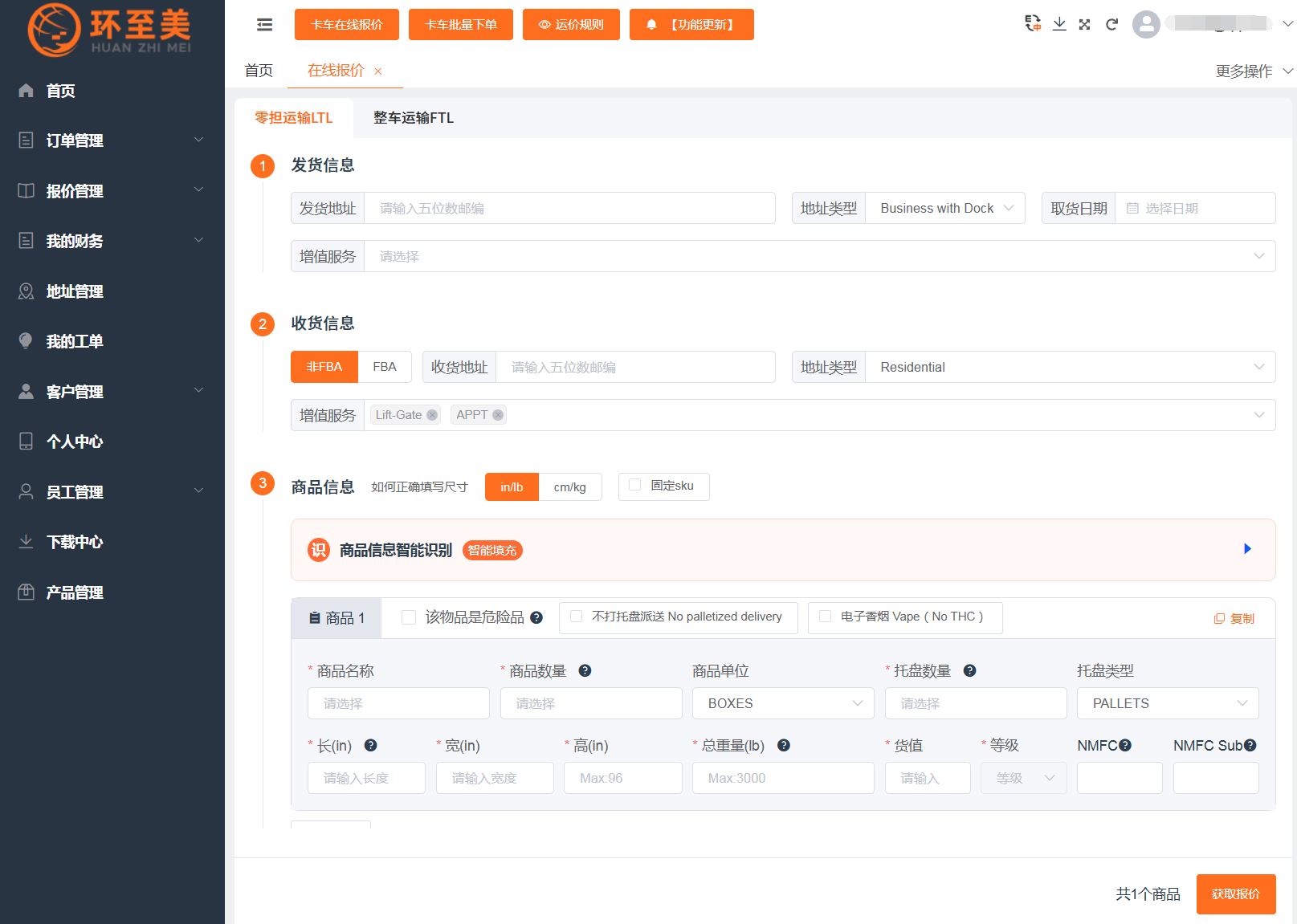Click help icon next to 该物品是危险品
The image size is (1297, 924).
tap(536, 617)
